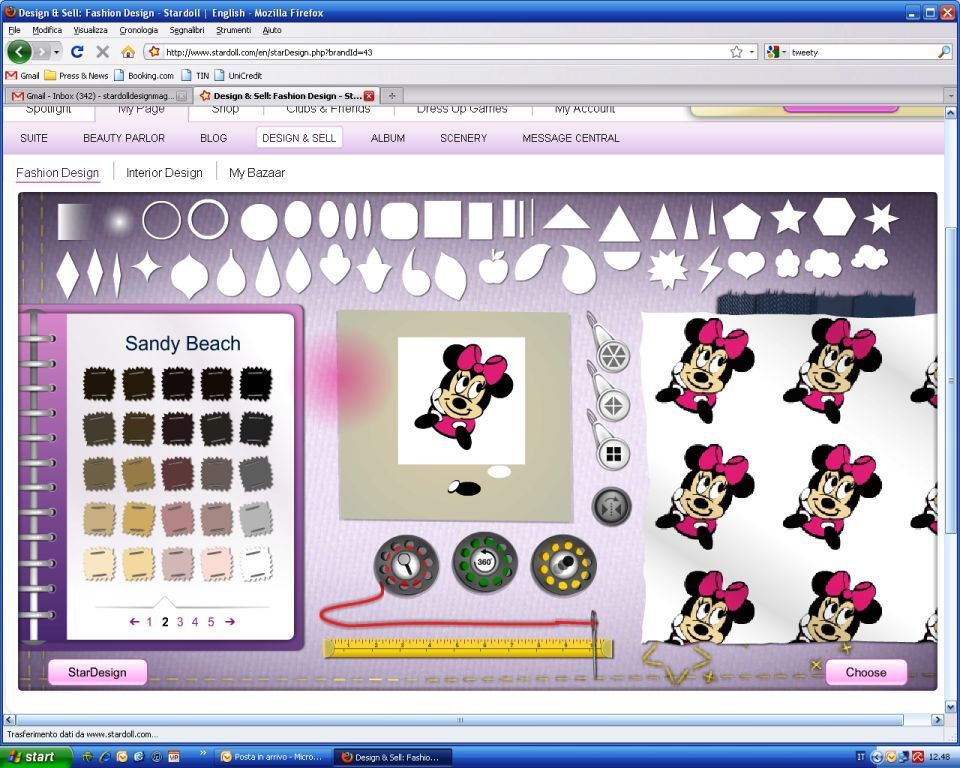
Task: Bookmark page with star icon
Action: (736, 52)
